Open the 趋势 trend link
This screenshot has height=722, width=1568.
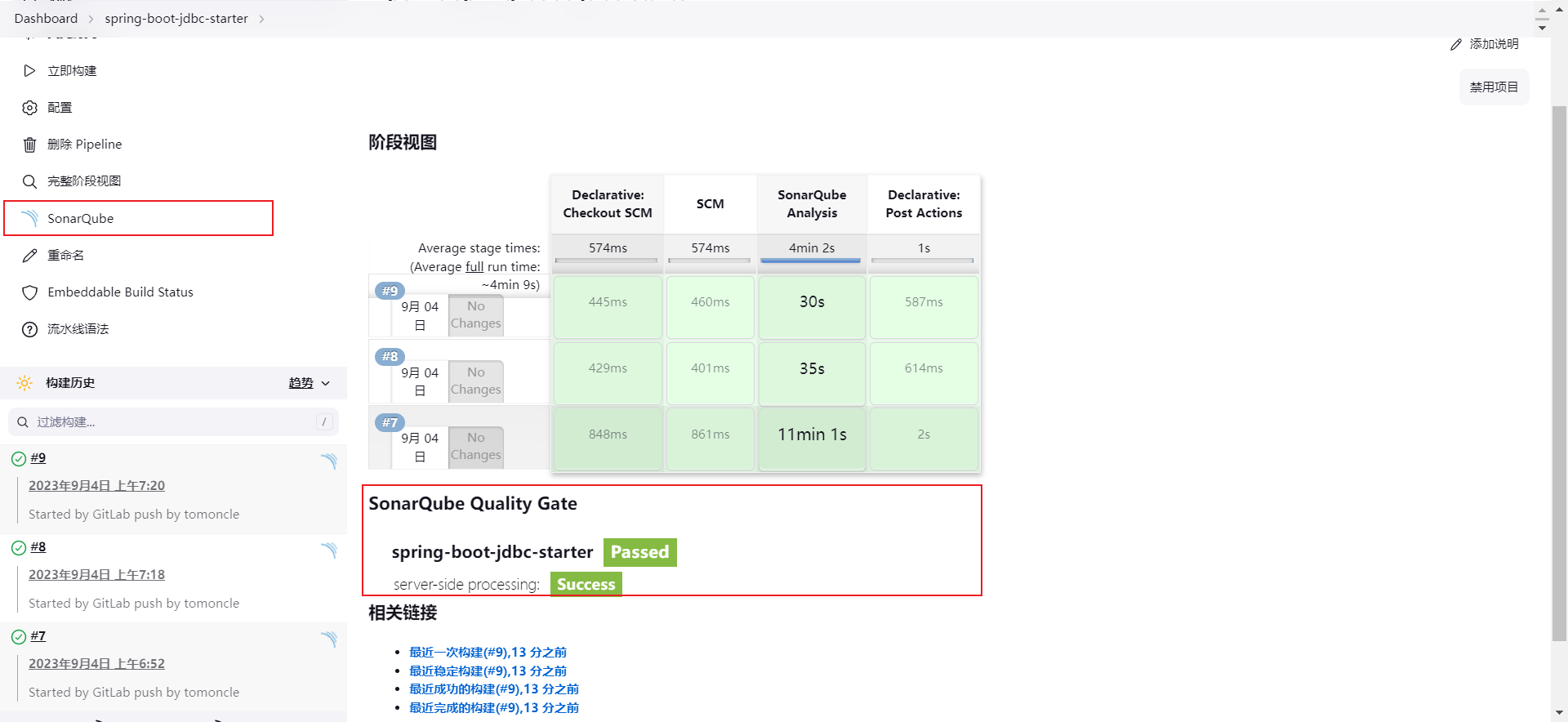point(301,383)
